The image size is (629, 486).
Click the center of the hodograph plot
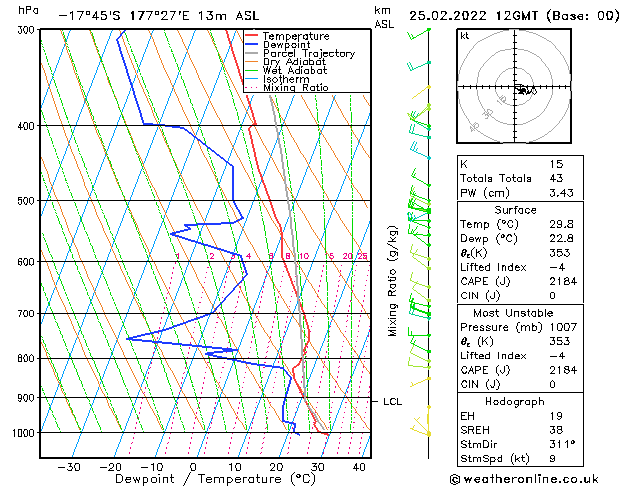click(515, 87)
